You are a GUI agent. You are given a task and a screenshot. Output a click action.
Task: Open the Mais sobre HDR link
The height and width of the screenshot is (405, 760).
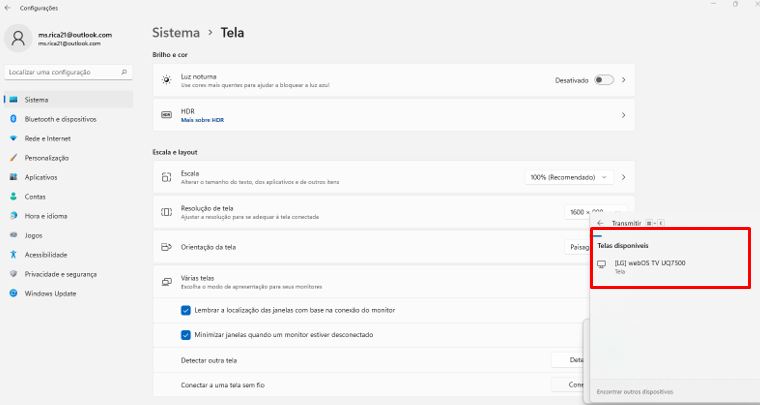202,120
